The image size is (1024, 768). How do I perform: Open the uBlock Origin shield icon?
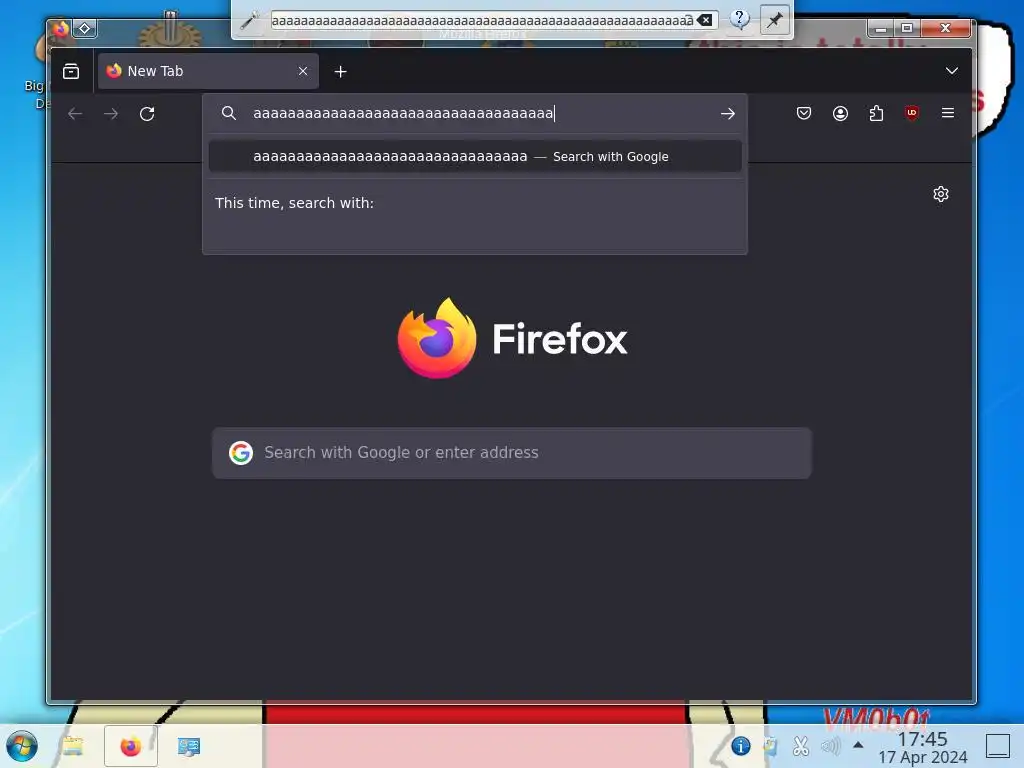912,113
